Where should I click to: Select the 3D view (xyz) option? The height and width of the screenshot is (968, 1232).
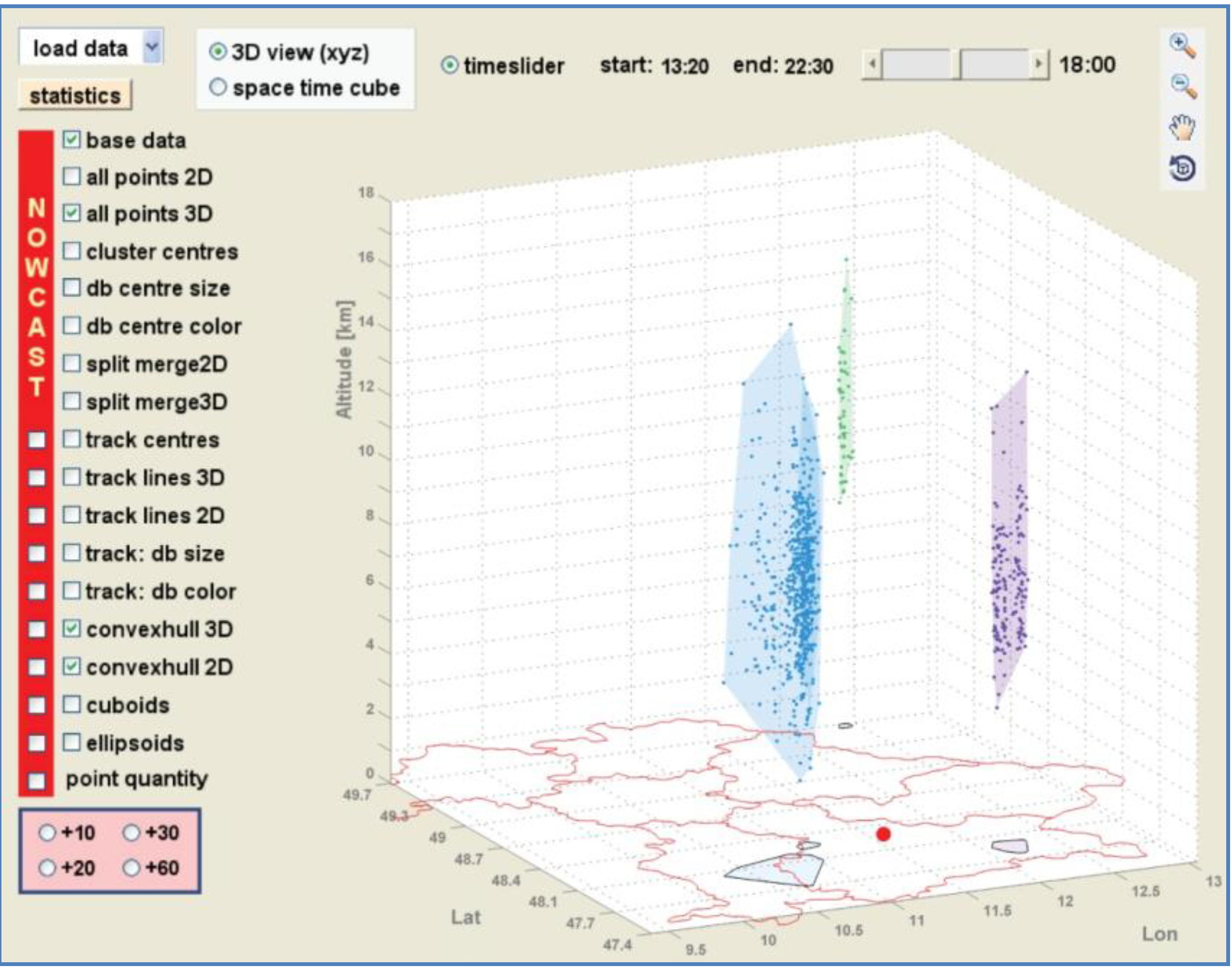click(x=218, y=51)
